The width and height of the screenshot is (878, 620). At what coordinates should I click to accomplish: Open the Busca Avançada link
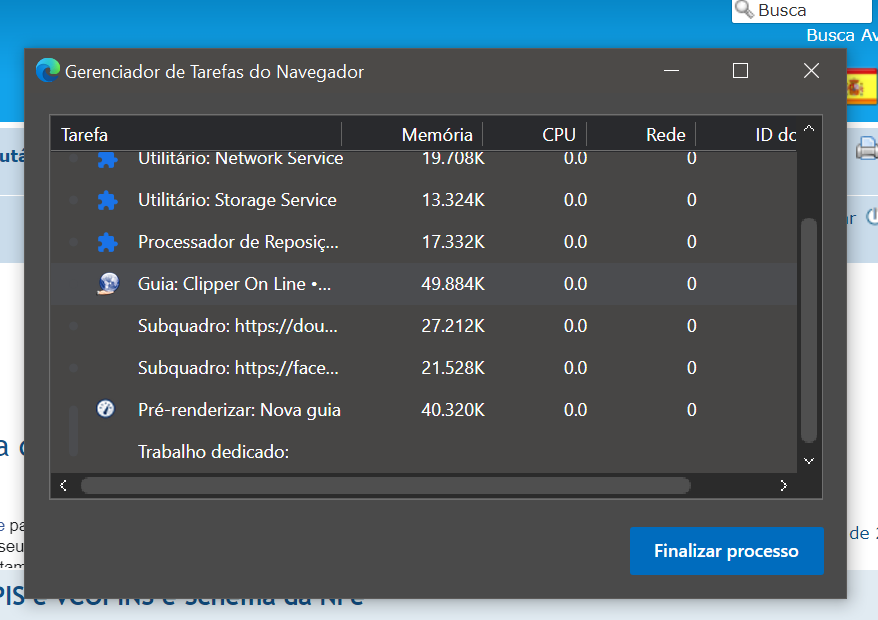point(842,35)
